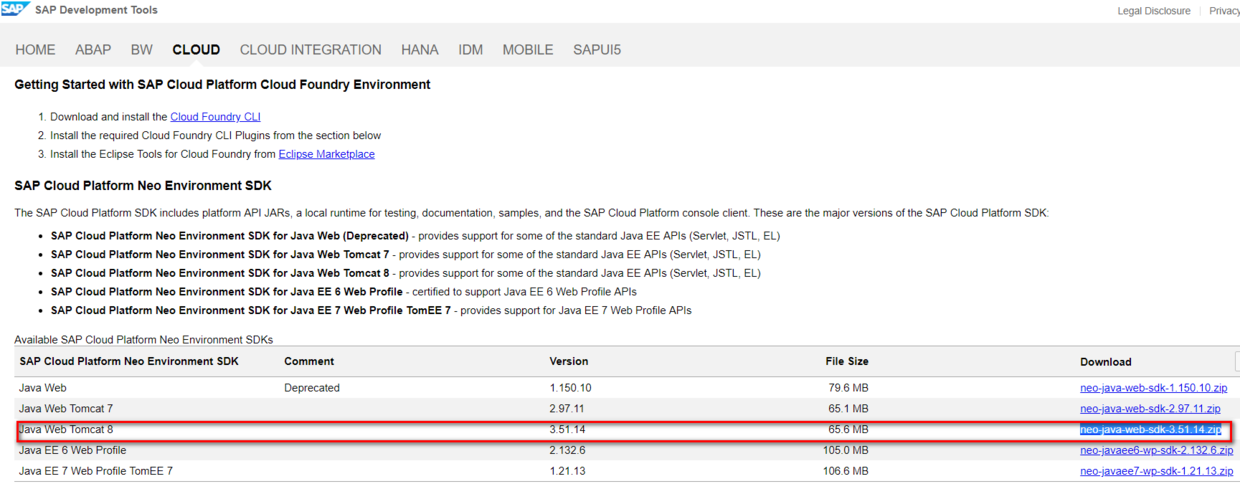Download neo-java-web-sdk-2.97.11.zip

(1150, 409)
